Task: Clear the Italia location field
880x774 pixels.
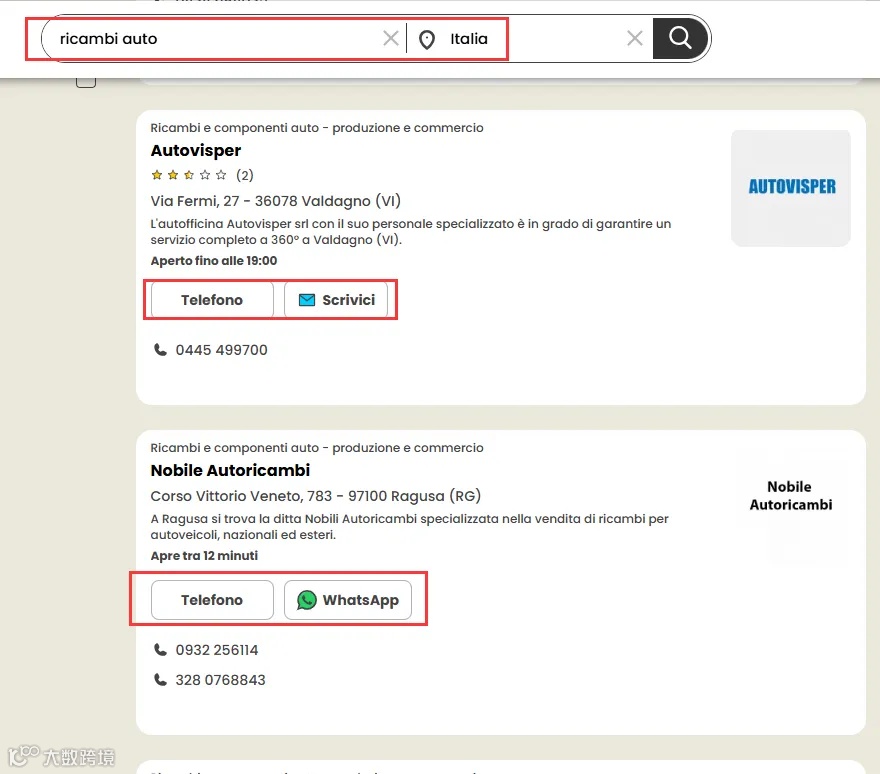Action: coord(635,39)
